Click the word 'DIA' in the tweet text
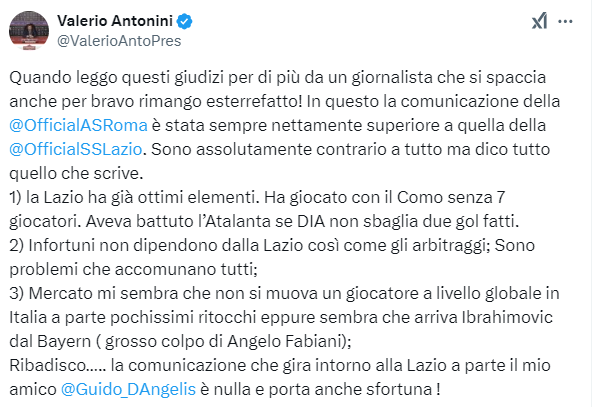The width and height of the screenshot is (606, 407). 311,221
